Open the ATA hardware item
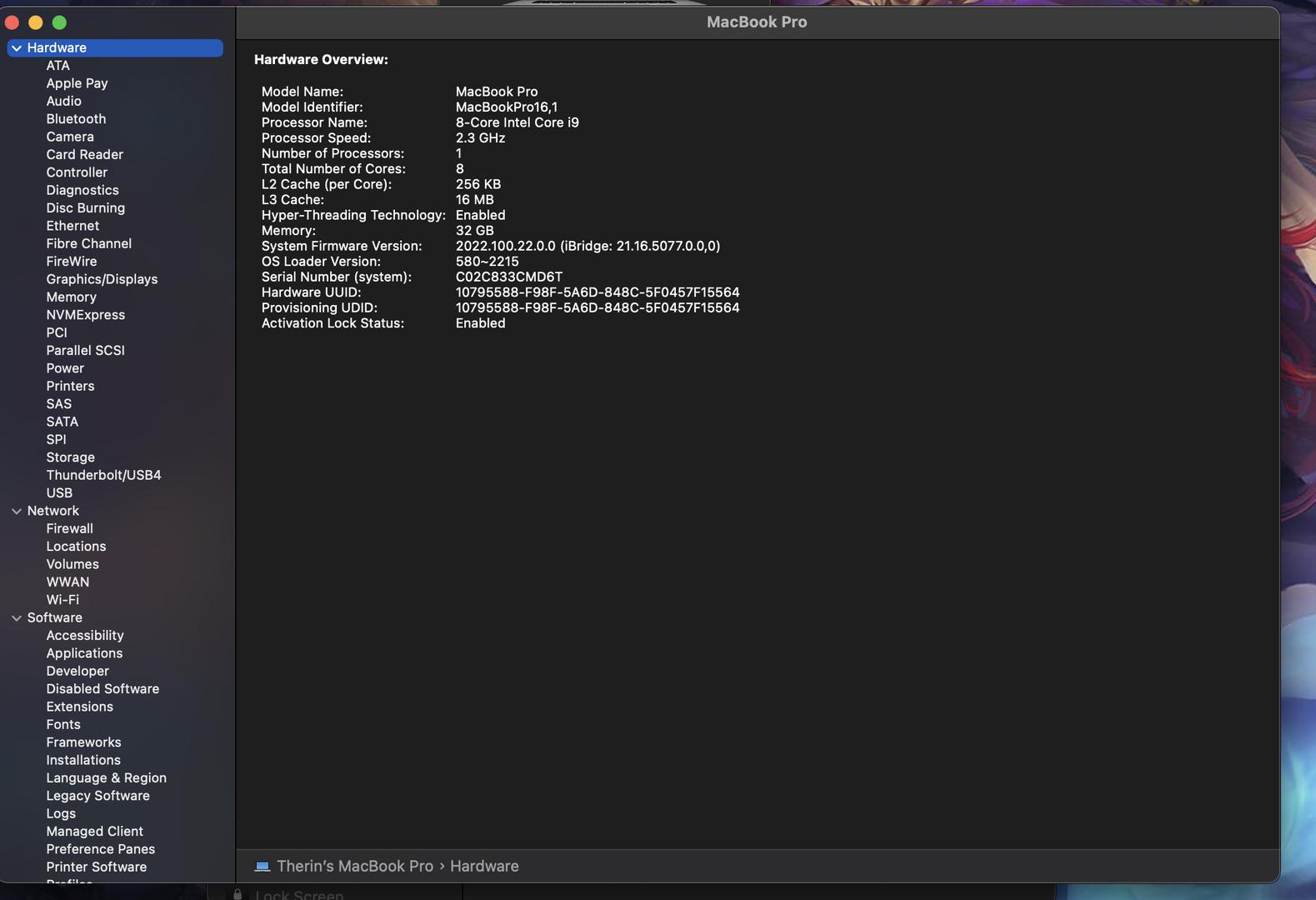Screen dimensions: 1316x900 [x=58, y=65]
